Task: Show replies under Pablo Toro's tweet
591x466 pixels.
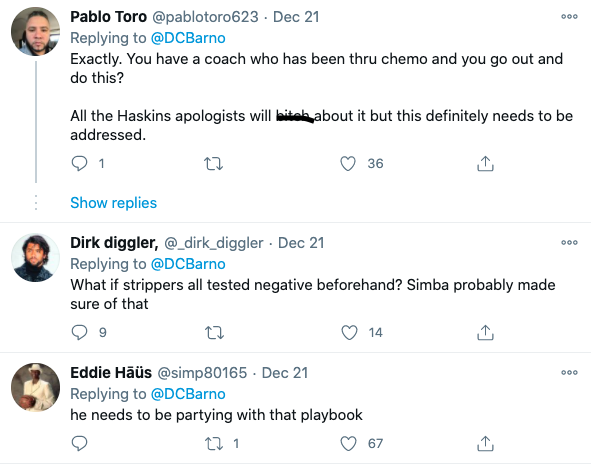Action: (x=113, y=203)
